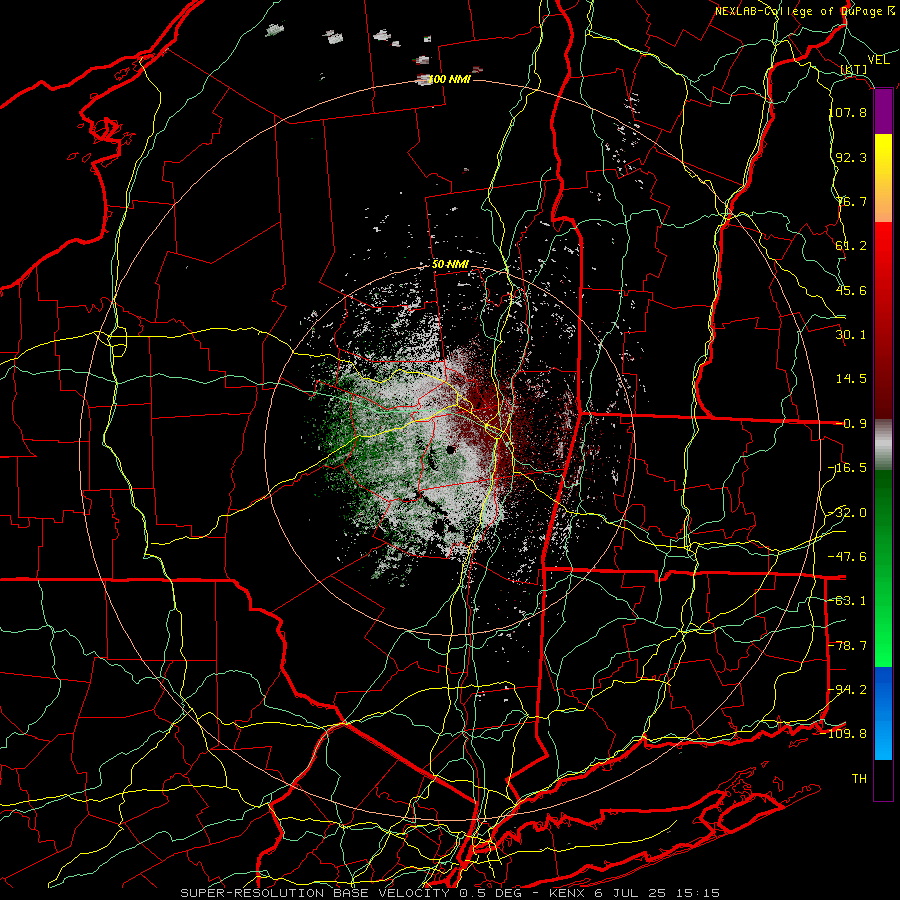This screenshot has width=900, height=900.
Task: Click the -78.7 value on velocity scale
Action: pyautogui.click(x=847, y=646)
